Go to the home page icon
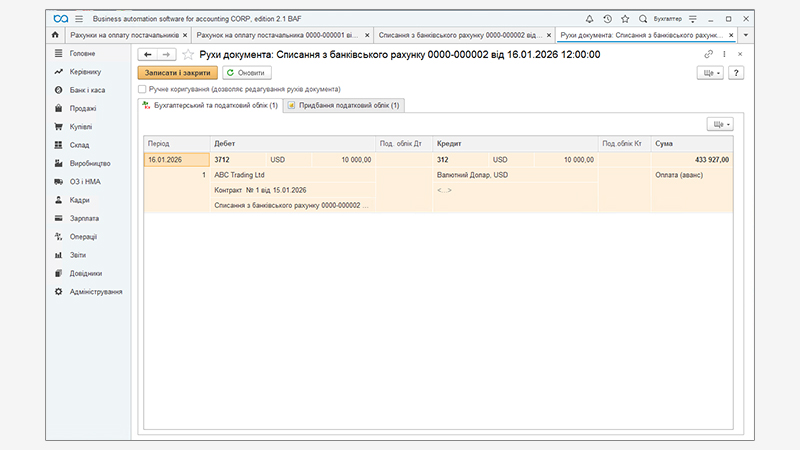 click(x=55, y=35)
